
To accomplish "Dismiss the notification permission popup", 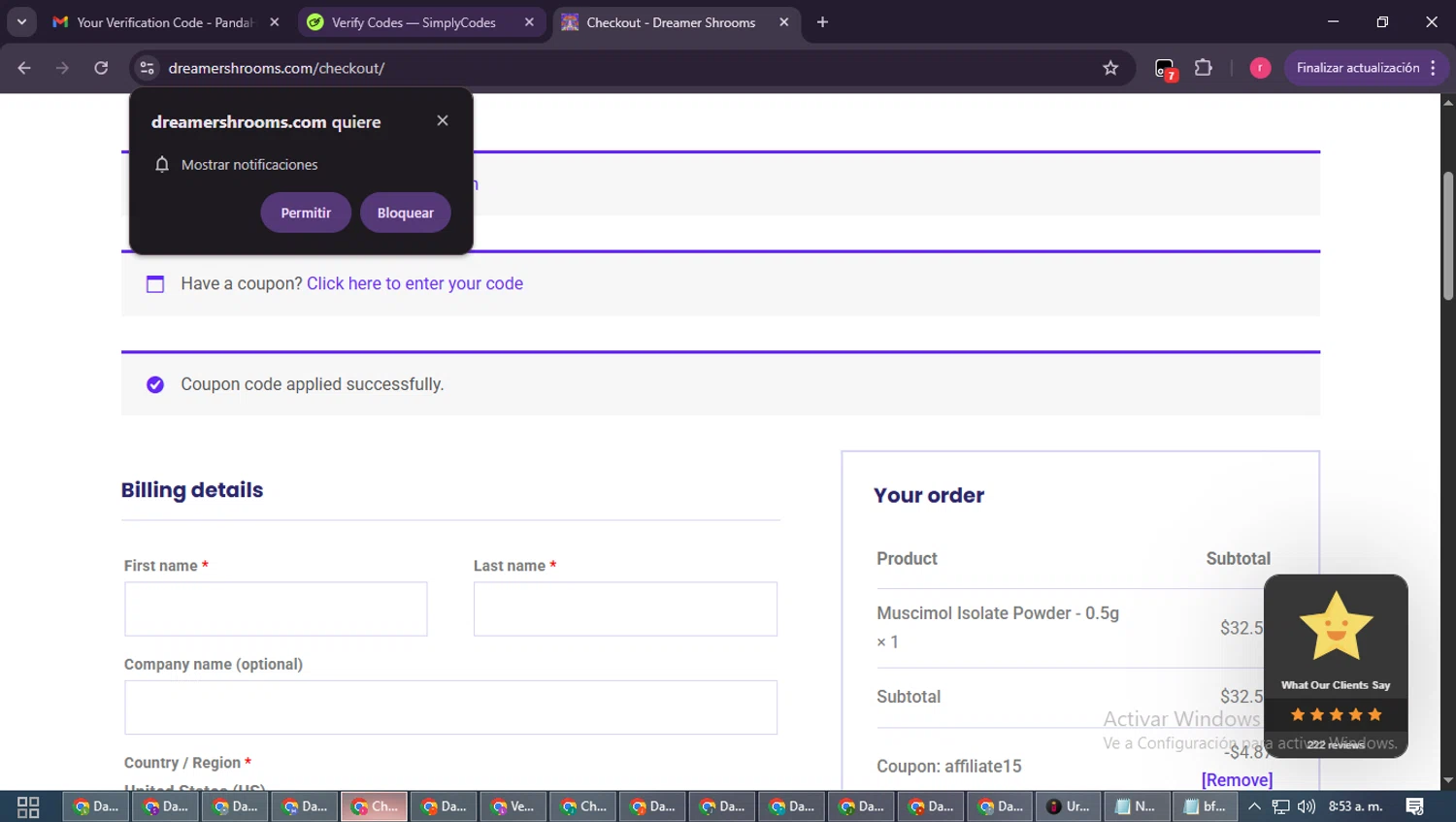I will pos(443,120).
